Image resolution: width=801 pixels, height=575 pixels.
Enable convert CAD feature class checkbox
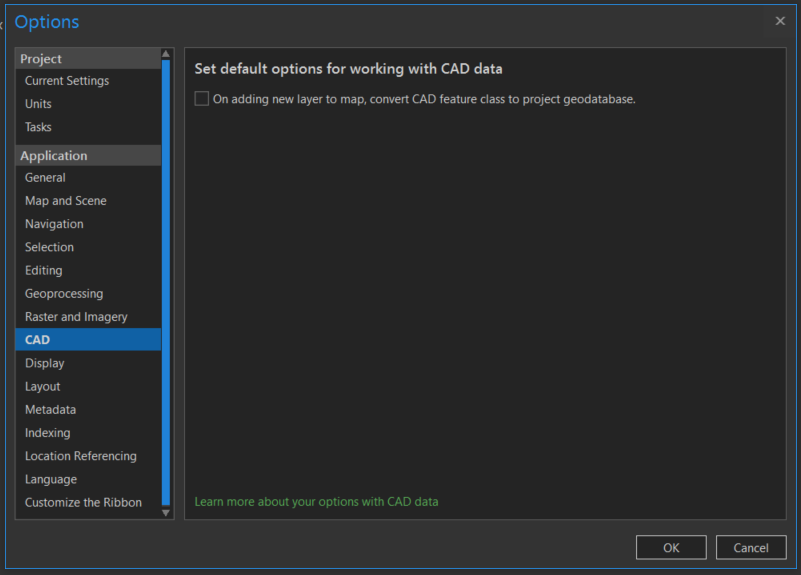coord(202,99)
